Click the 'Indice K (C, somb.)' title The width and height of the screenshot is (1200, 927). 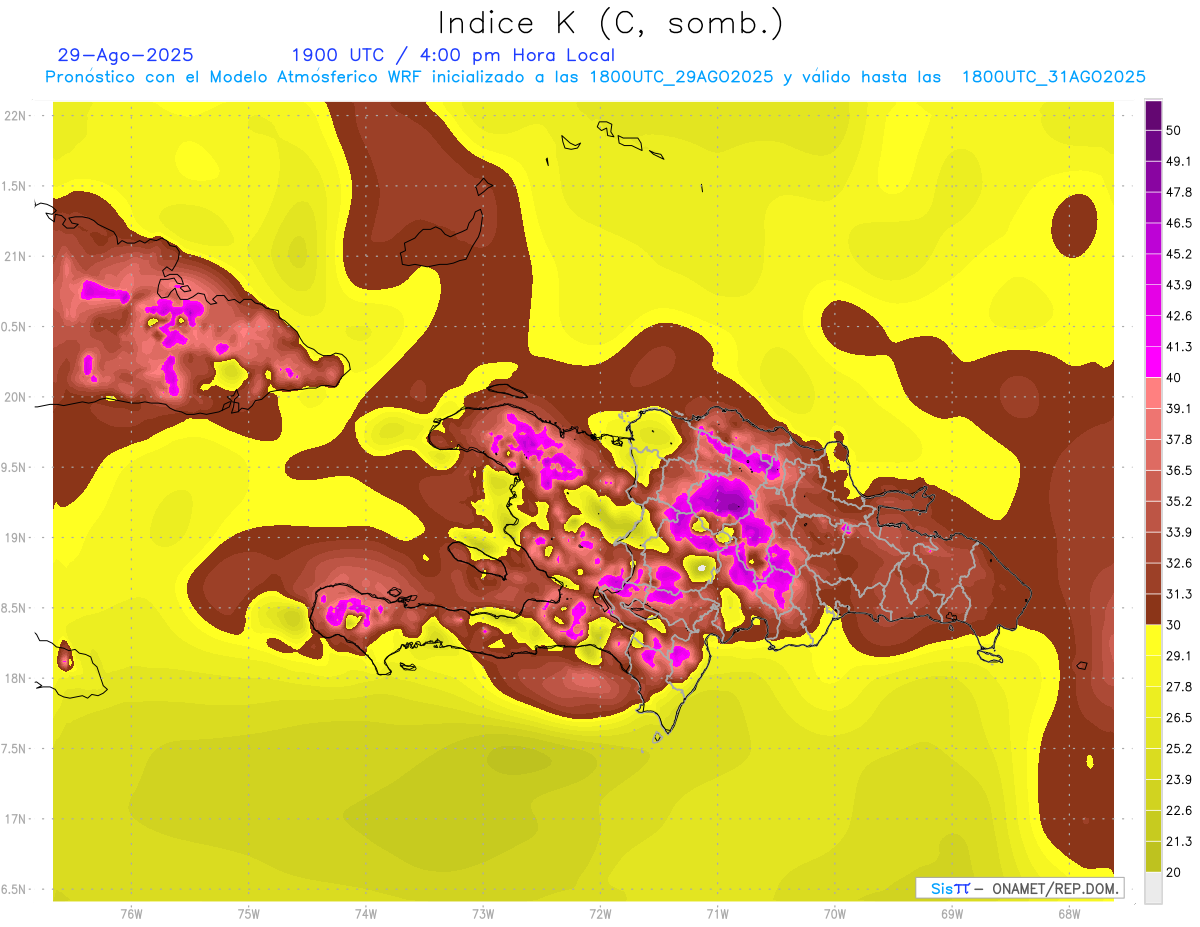(x=610, y=22)
